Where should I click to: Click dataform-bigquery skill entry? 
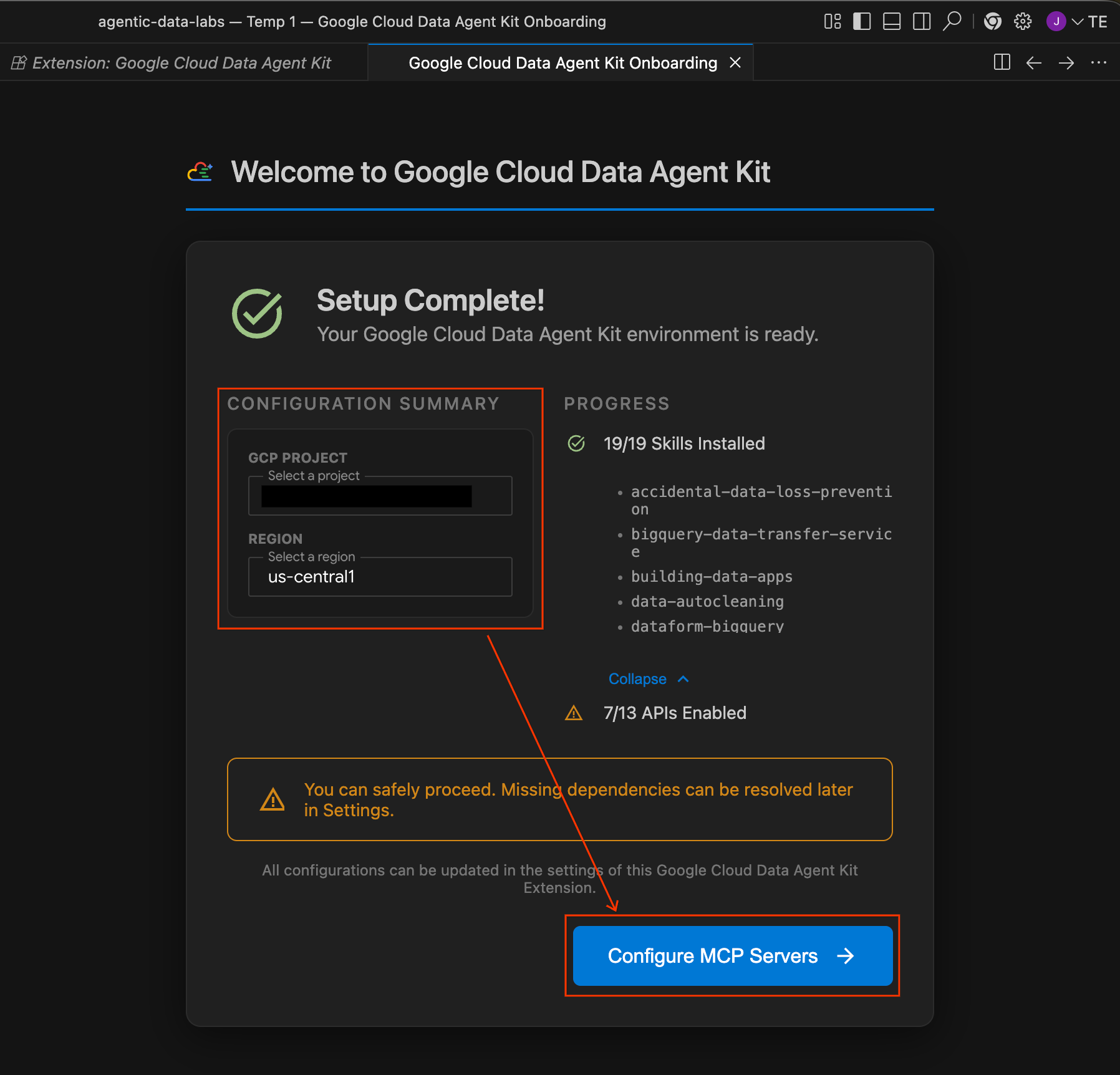coord(707,626)
